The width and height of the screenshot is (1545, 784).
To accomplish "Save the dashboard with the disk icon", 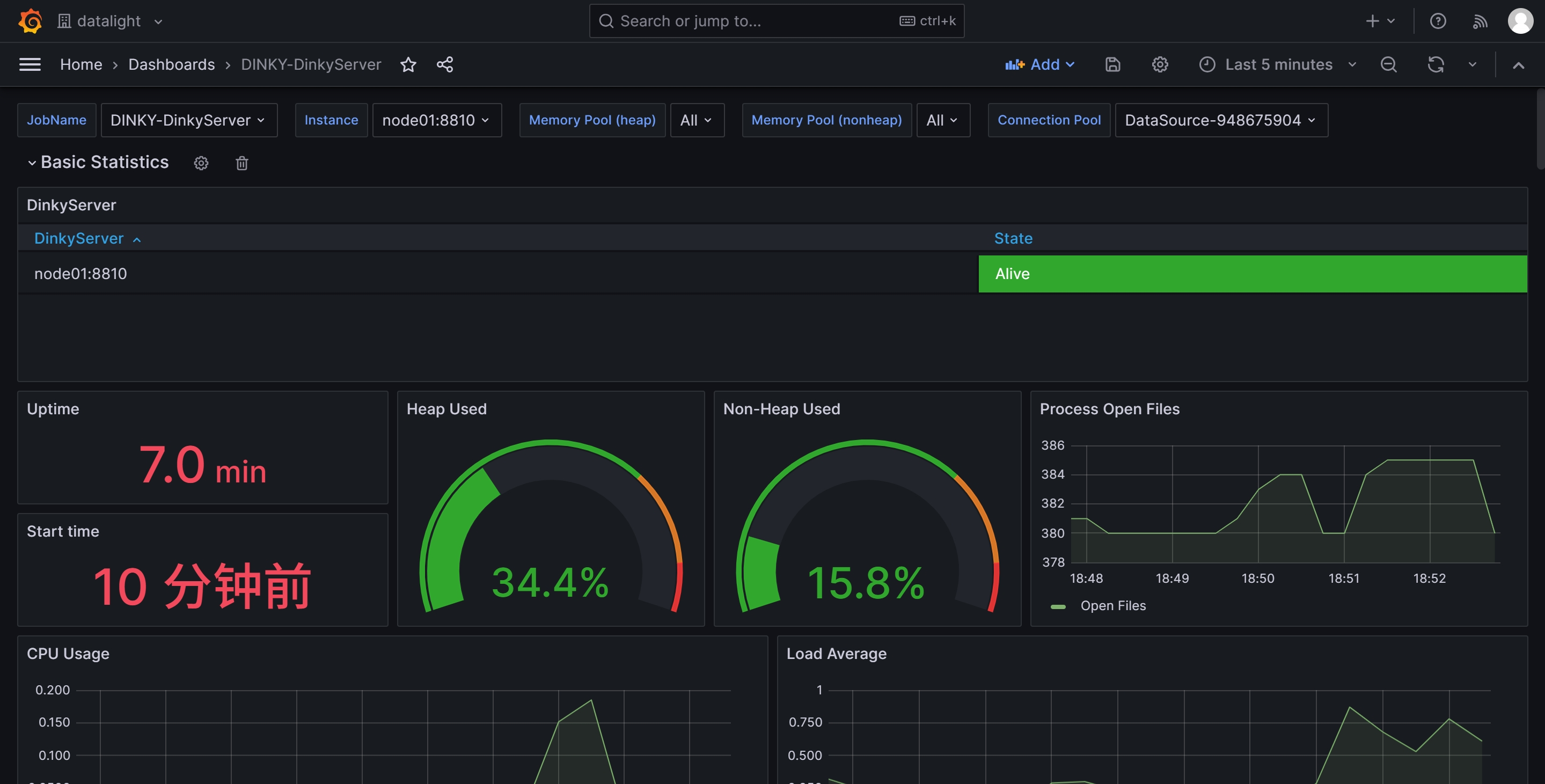I will point(1112,65).
